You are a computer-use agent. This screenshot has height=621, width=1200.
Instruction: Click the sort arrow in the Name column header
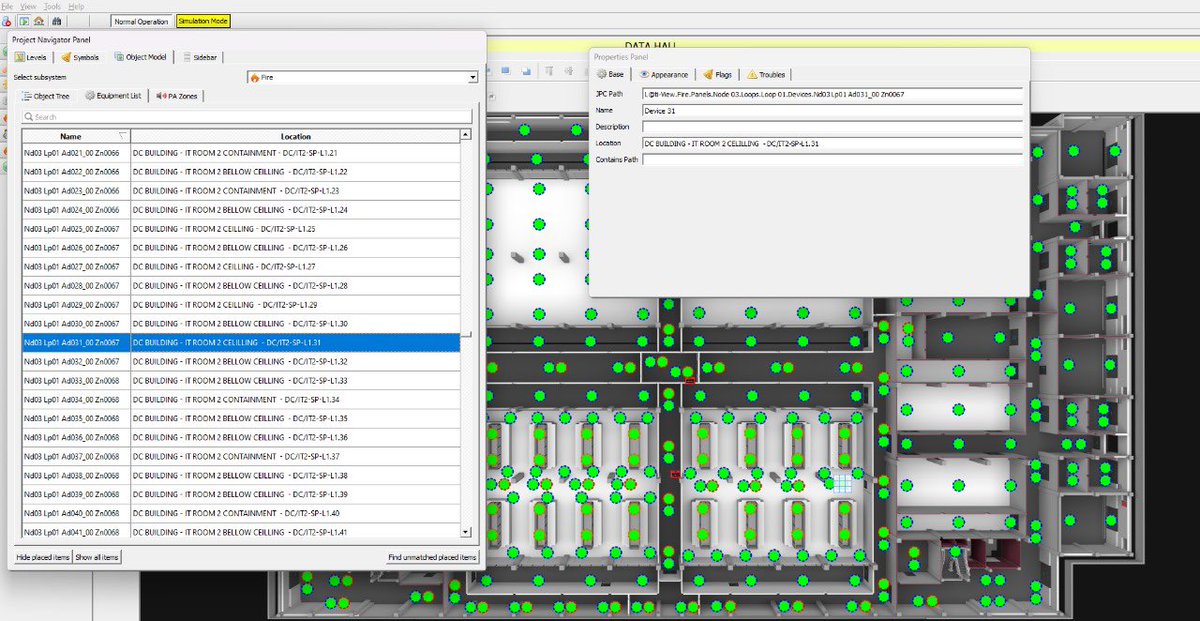122,136
